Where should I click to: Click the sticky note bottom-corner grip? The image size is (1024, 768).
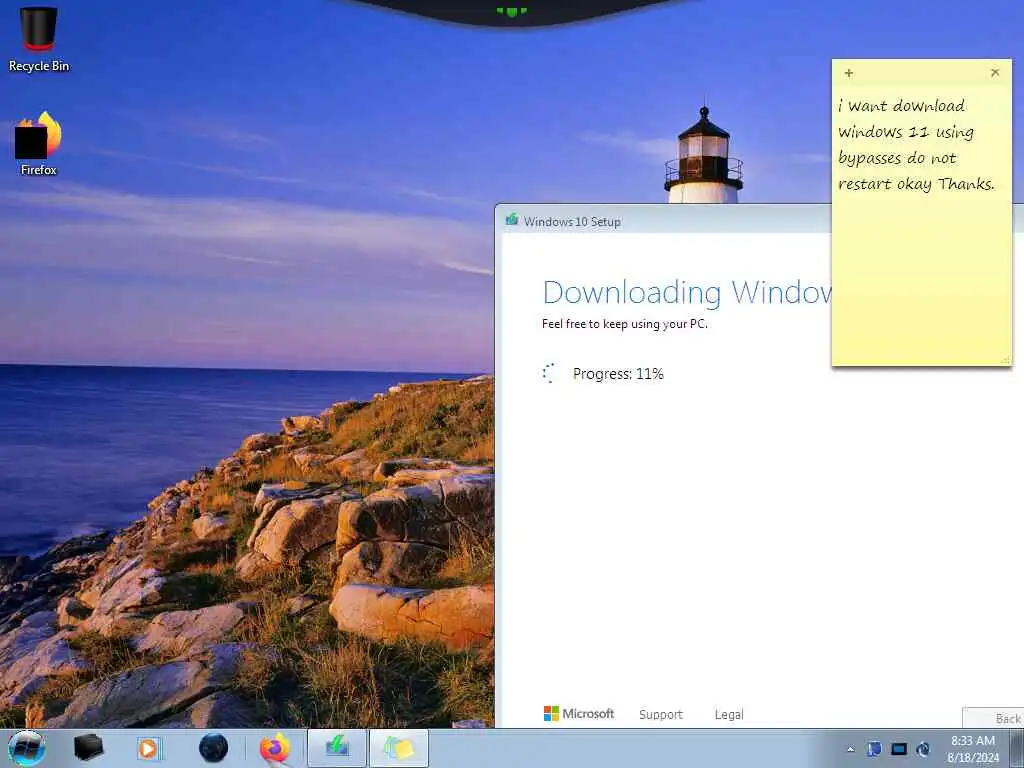(1006, 359)
